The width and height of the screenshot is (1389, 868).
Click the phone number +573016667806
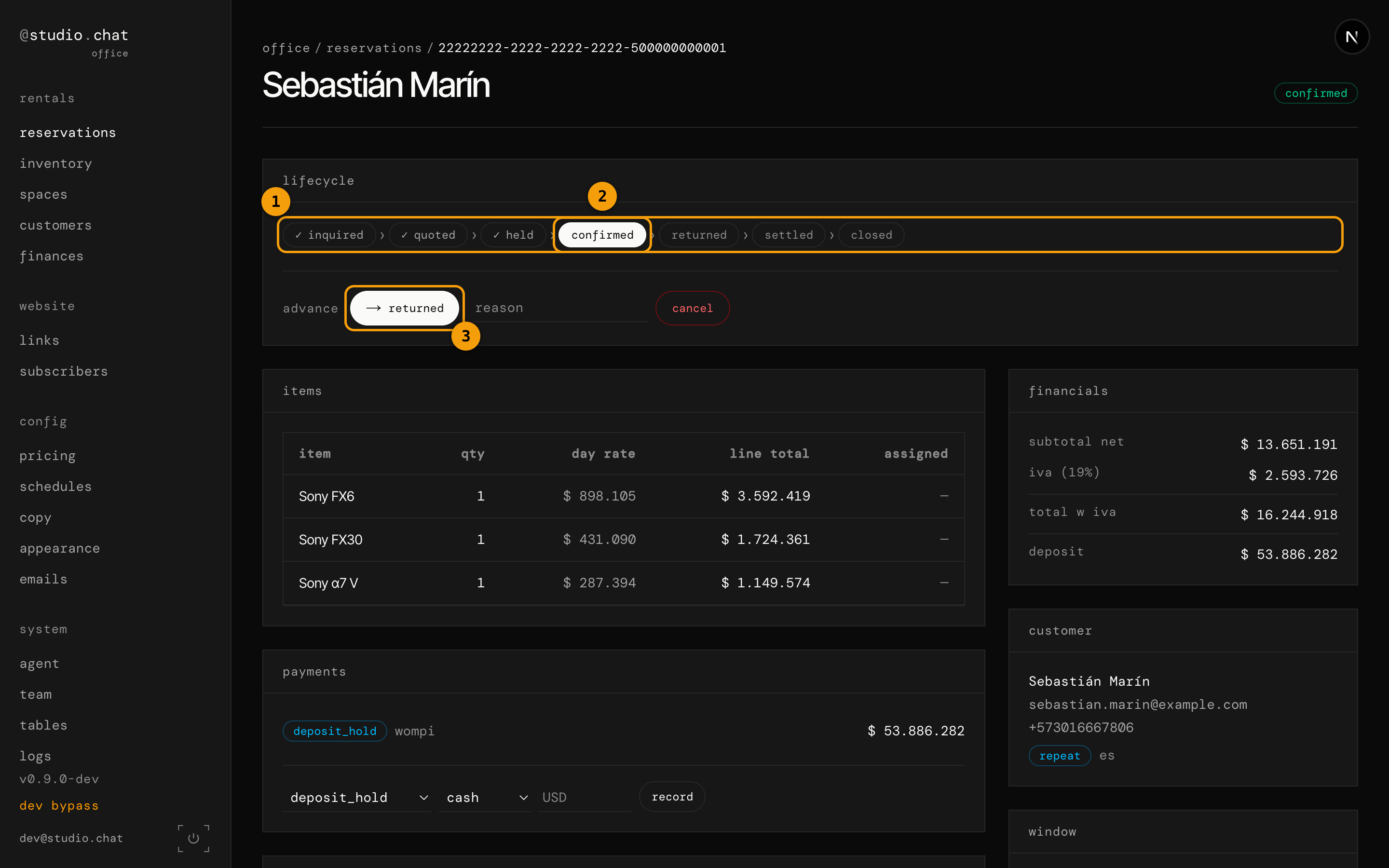[x=1081, y=727]
